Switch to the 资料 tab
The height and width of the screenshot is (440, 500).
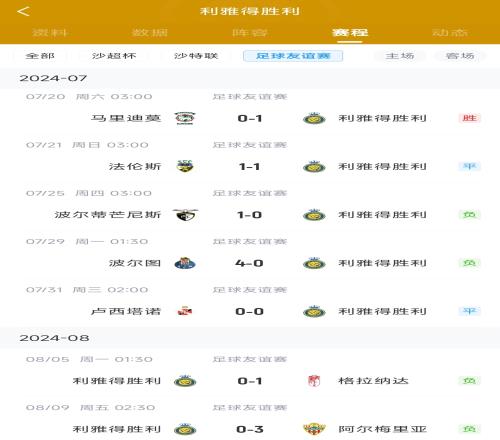coord(50,32)
